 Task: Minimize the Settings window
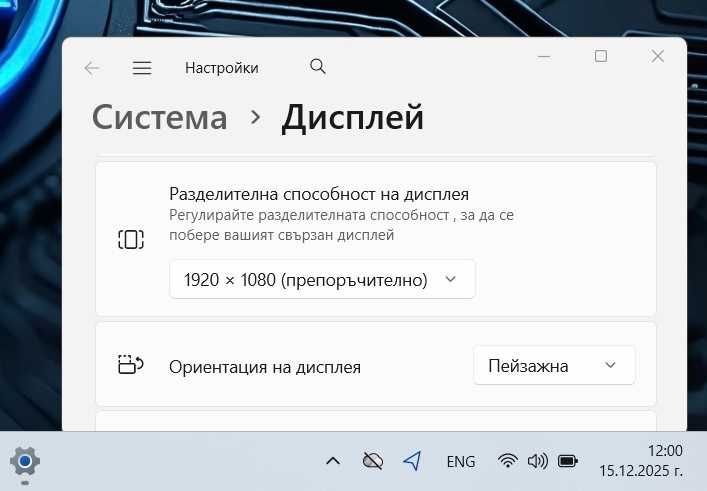click(544, 57)
